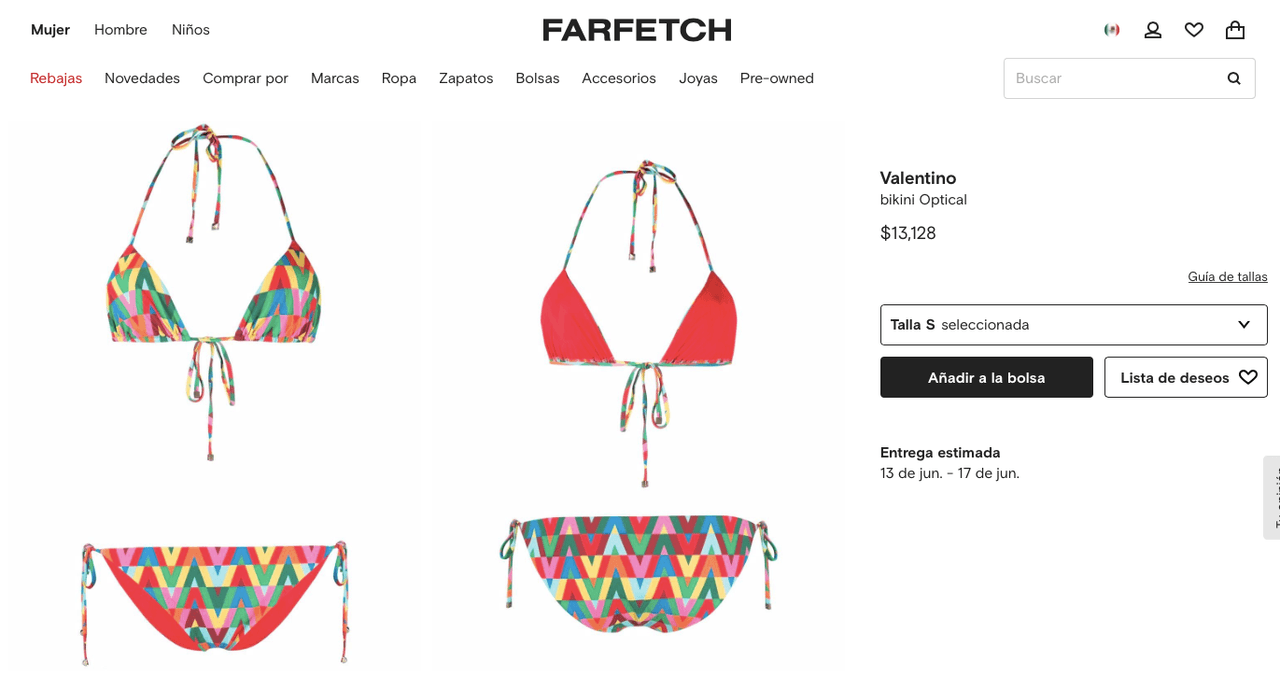1280x675 pixels.
Task: Open the shopping bag icon
Action: pos(1235,30)
